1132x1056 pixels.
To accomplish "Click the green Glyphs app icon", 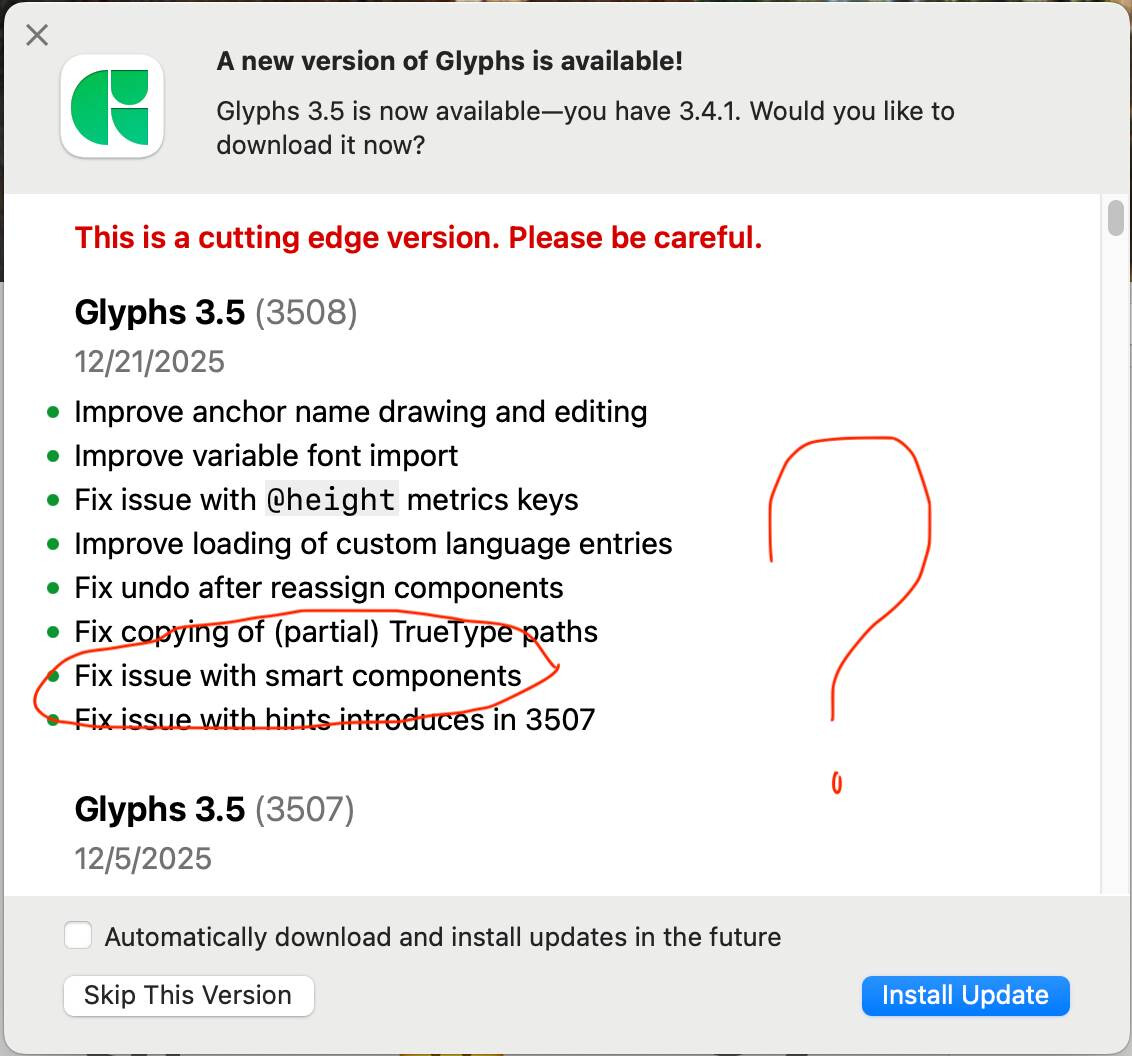I will [112, 106].
